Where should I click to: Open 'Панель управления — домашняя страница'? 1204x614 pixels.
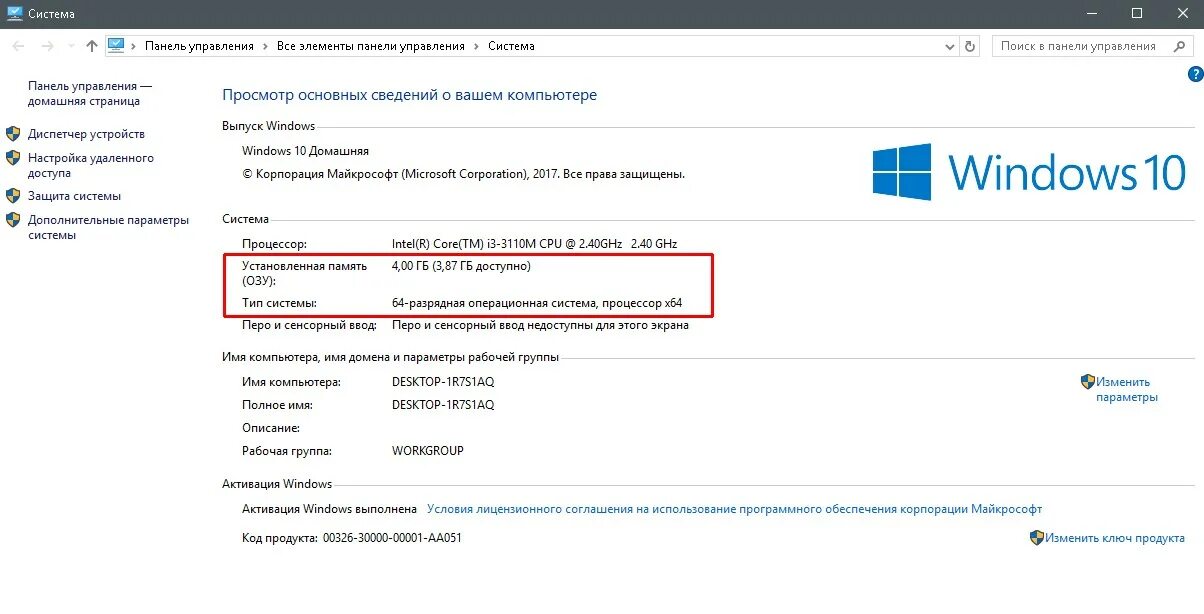(90, 94)
